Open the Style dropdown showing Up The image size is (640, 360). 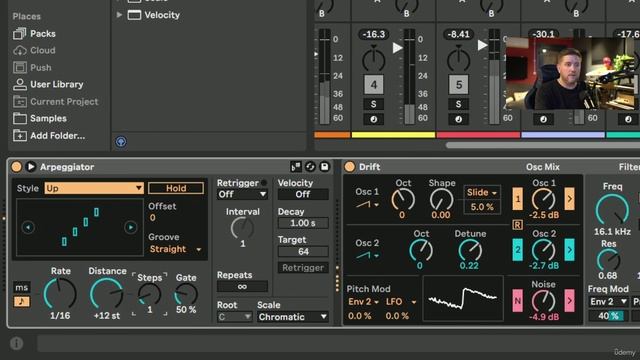(94, 188)
